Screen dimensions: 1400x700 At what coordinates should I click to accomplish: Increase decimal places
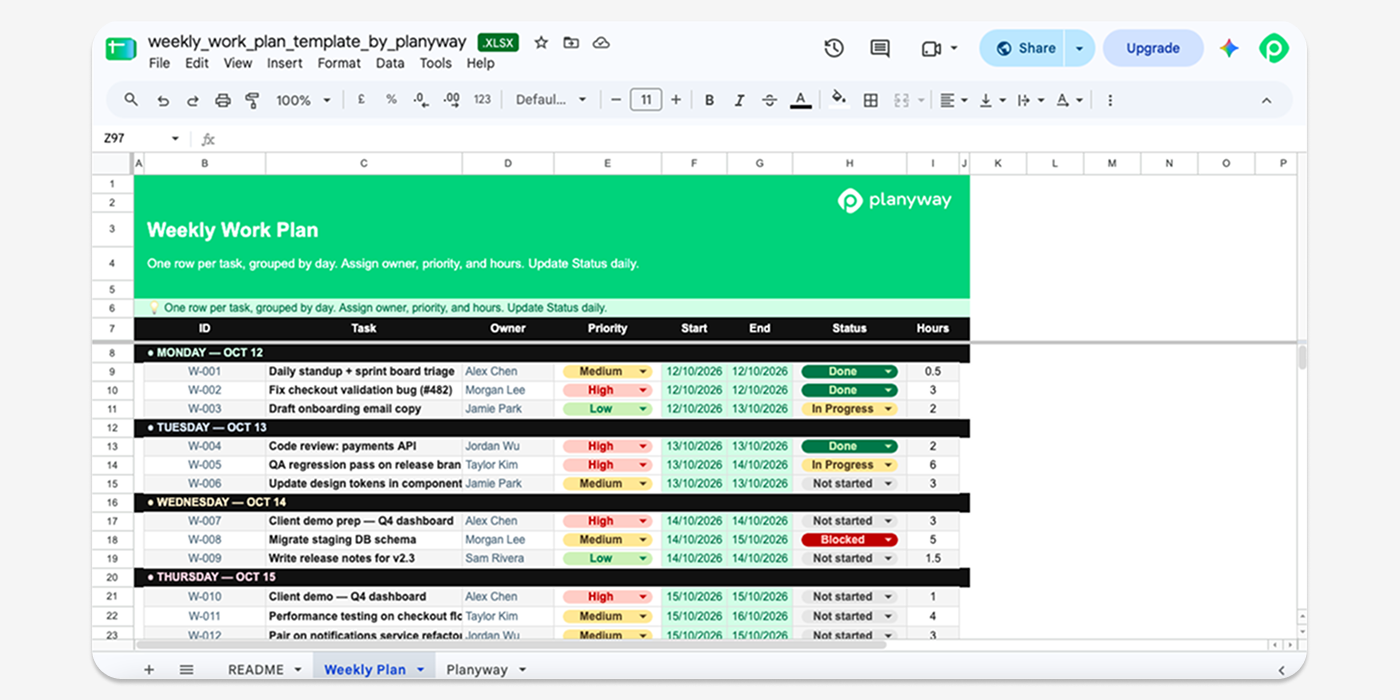452,100
